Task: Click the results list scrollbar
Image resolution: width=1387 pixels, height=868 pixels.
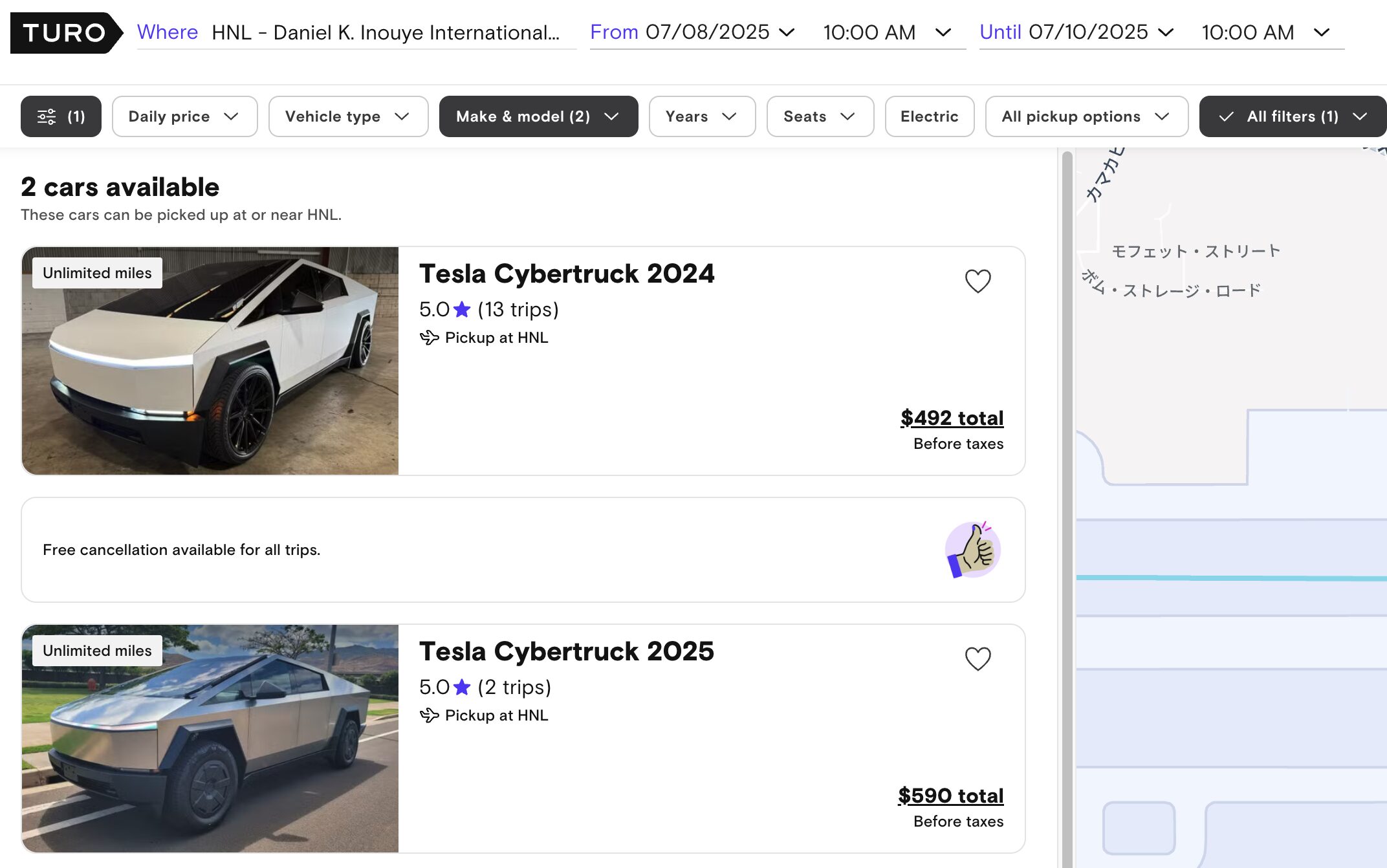Action: coord(1067,505)
